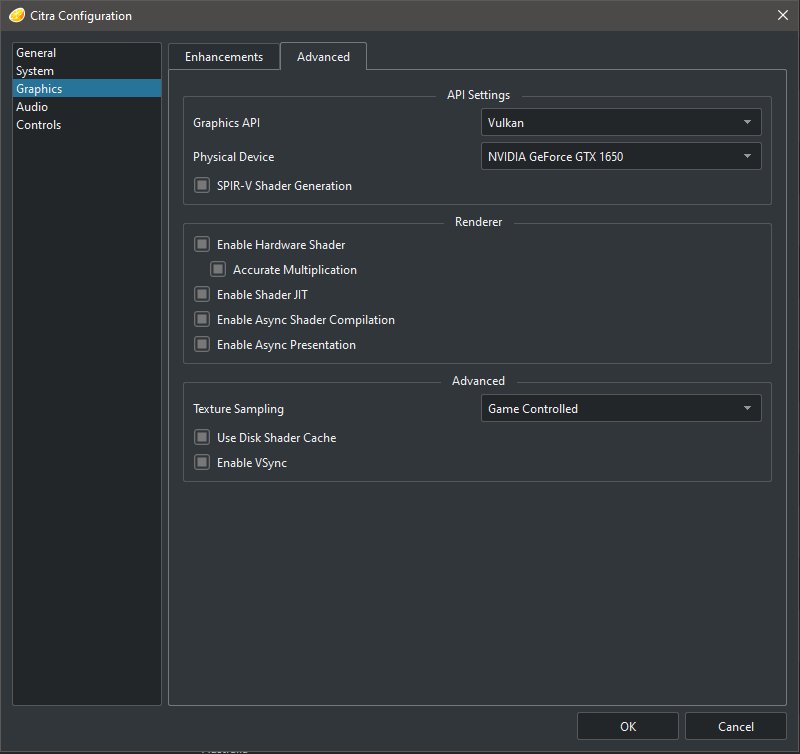Viewport: 800px width, 754px height.
Task: Close the Citra Configuration dialog
Action: pyautogui.click(x=783, y=15)
